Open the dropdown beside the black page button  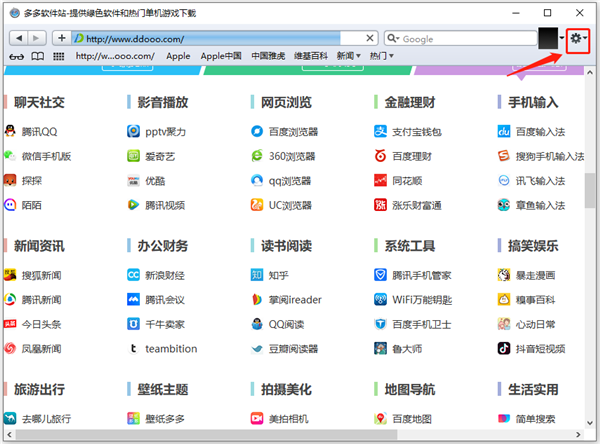561,39
